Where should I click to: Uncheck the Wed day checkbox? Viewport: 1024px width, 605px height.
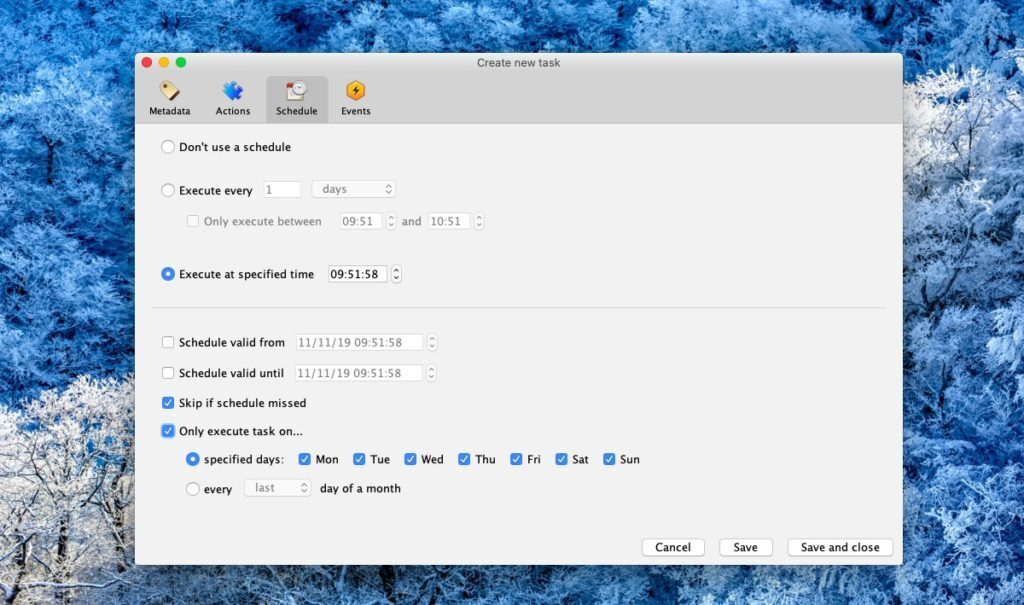pyautogui.click(x=410, y=459)
